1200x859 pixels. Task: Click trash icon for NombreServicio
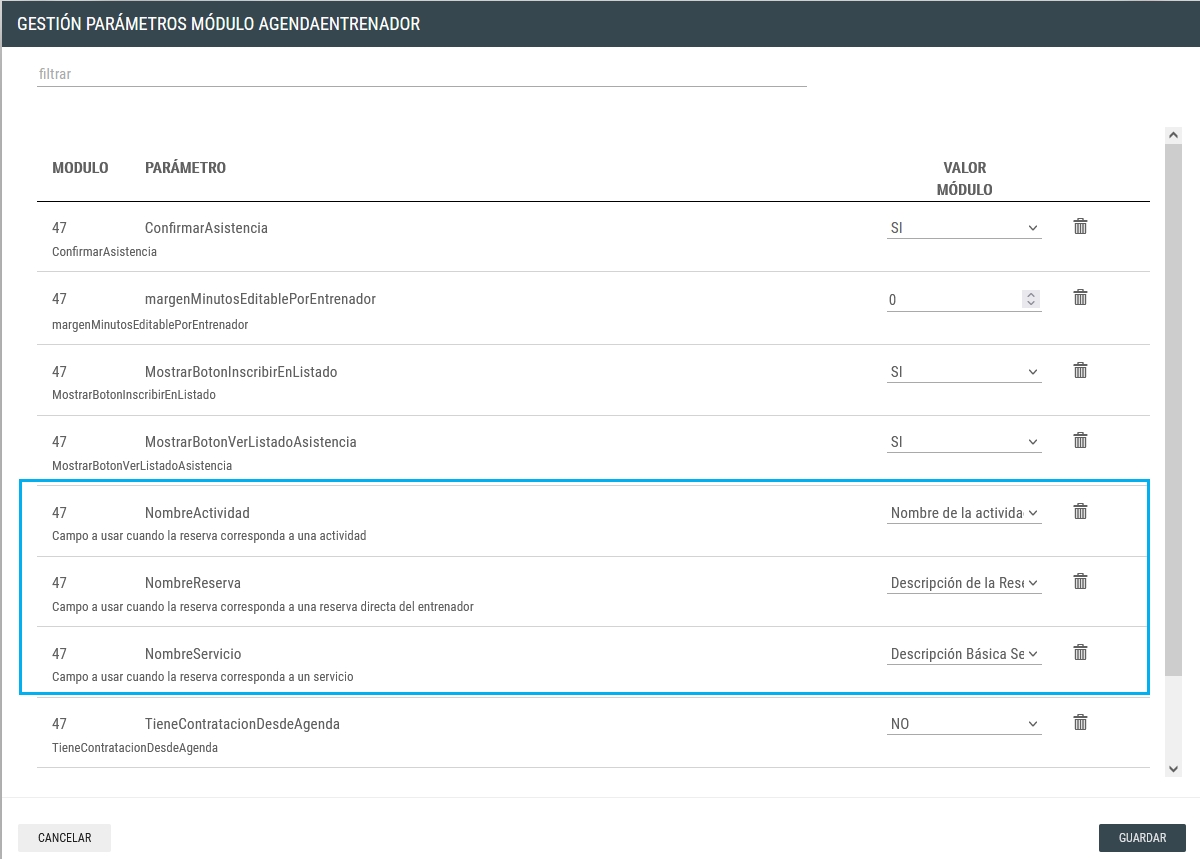pyautogui.click(x=1080, y=653)
